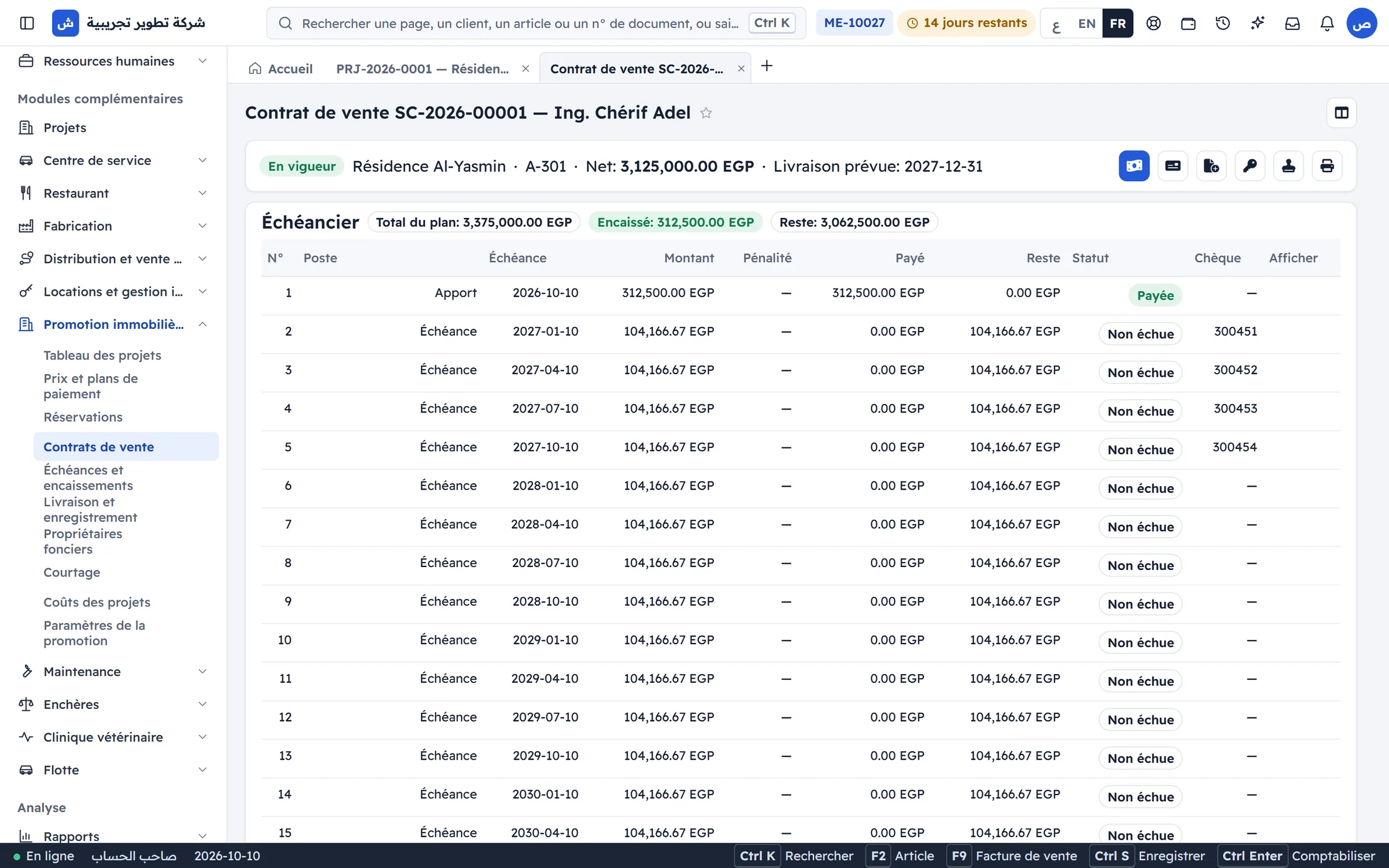The width and height of the screenshot is (1389, 868).
Task: Open a new tab with plus icon
Action: [x=767, y=66]
